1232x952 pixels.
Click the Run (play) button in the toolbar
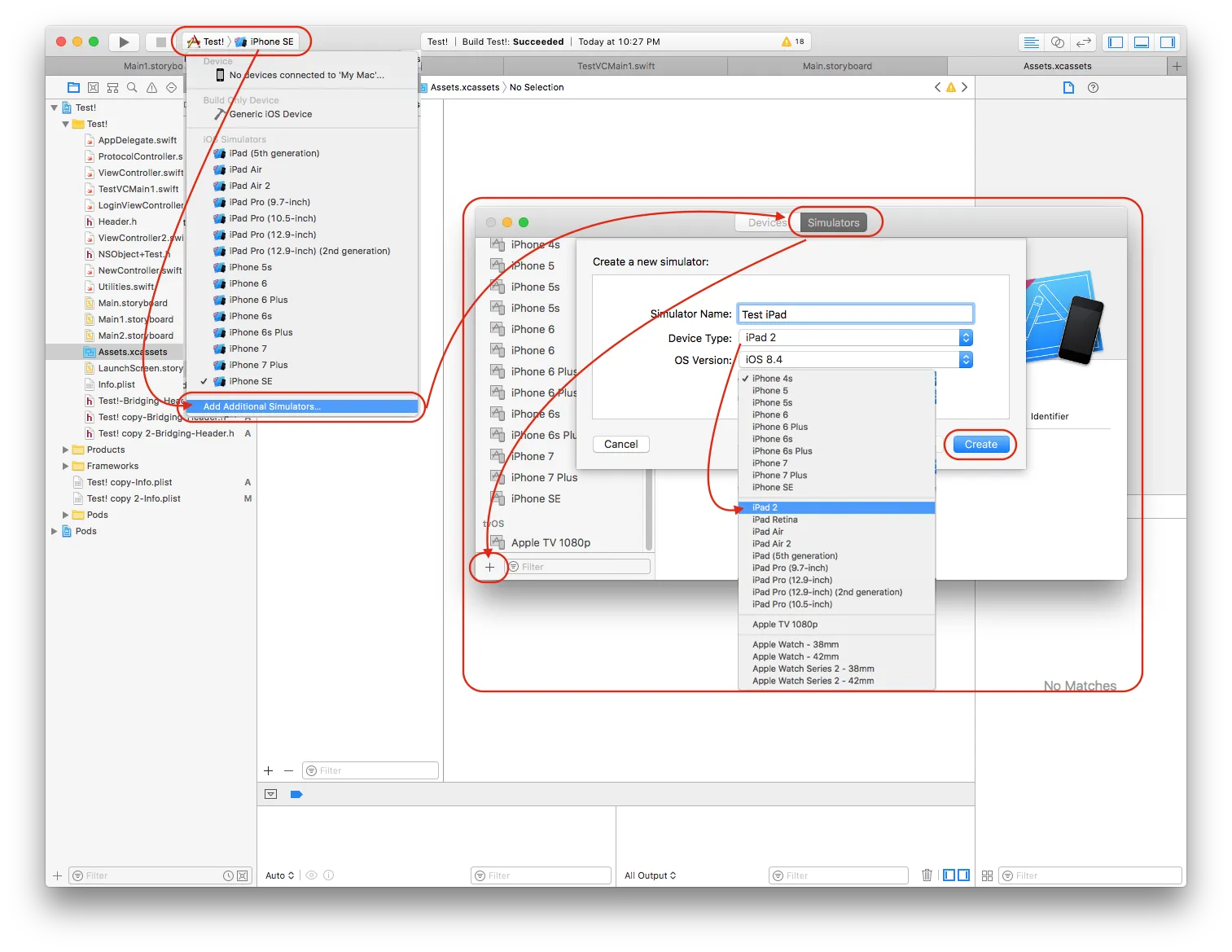pyautogui.click(x=124, y=42)
